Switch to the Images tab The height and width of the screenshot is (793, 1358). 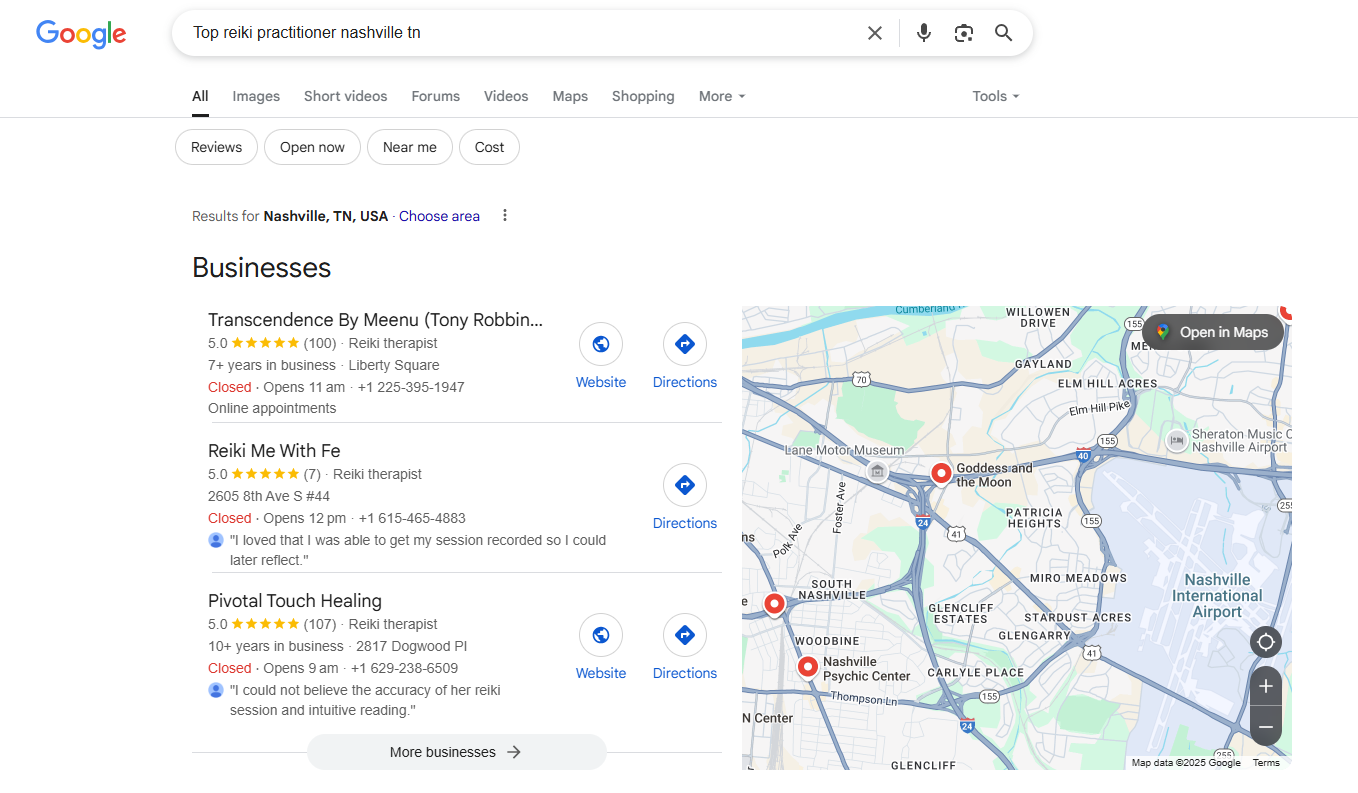256,96
